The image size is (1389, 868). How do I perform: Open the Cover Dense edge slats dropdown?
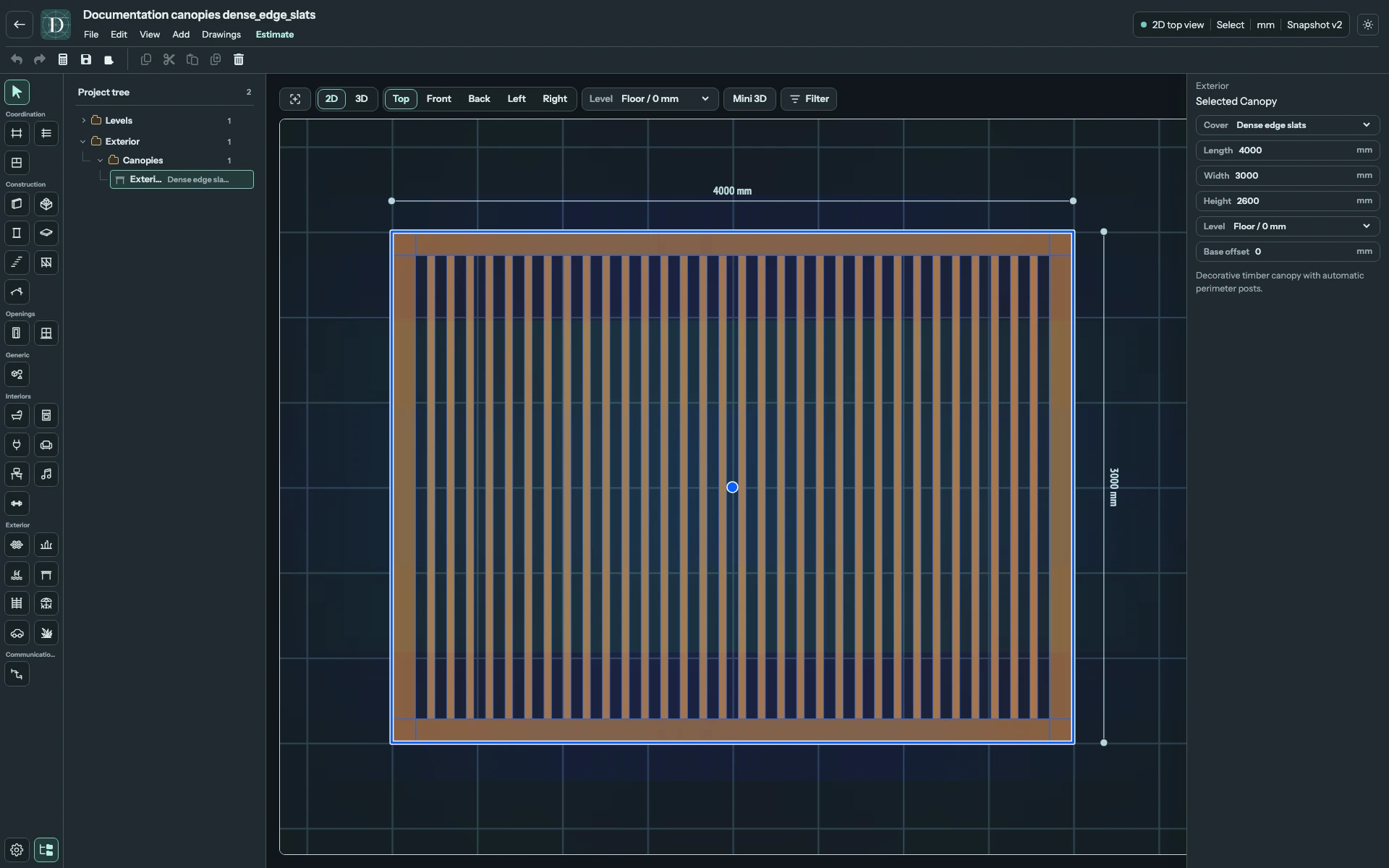[1287, 125]
